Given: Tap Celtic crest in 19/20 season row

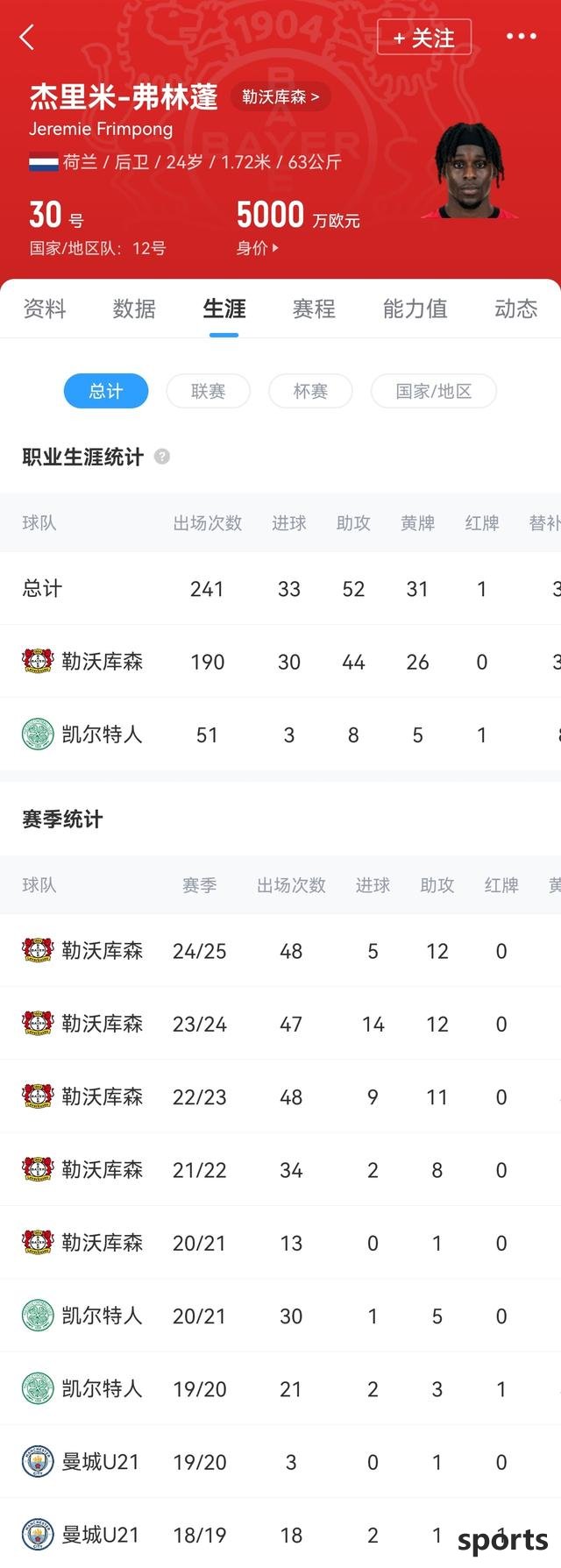Looking at the screenshot, I should click(38, 1388).
